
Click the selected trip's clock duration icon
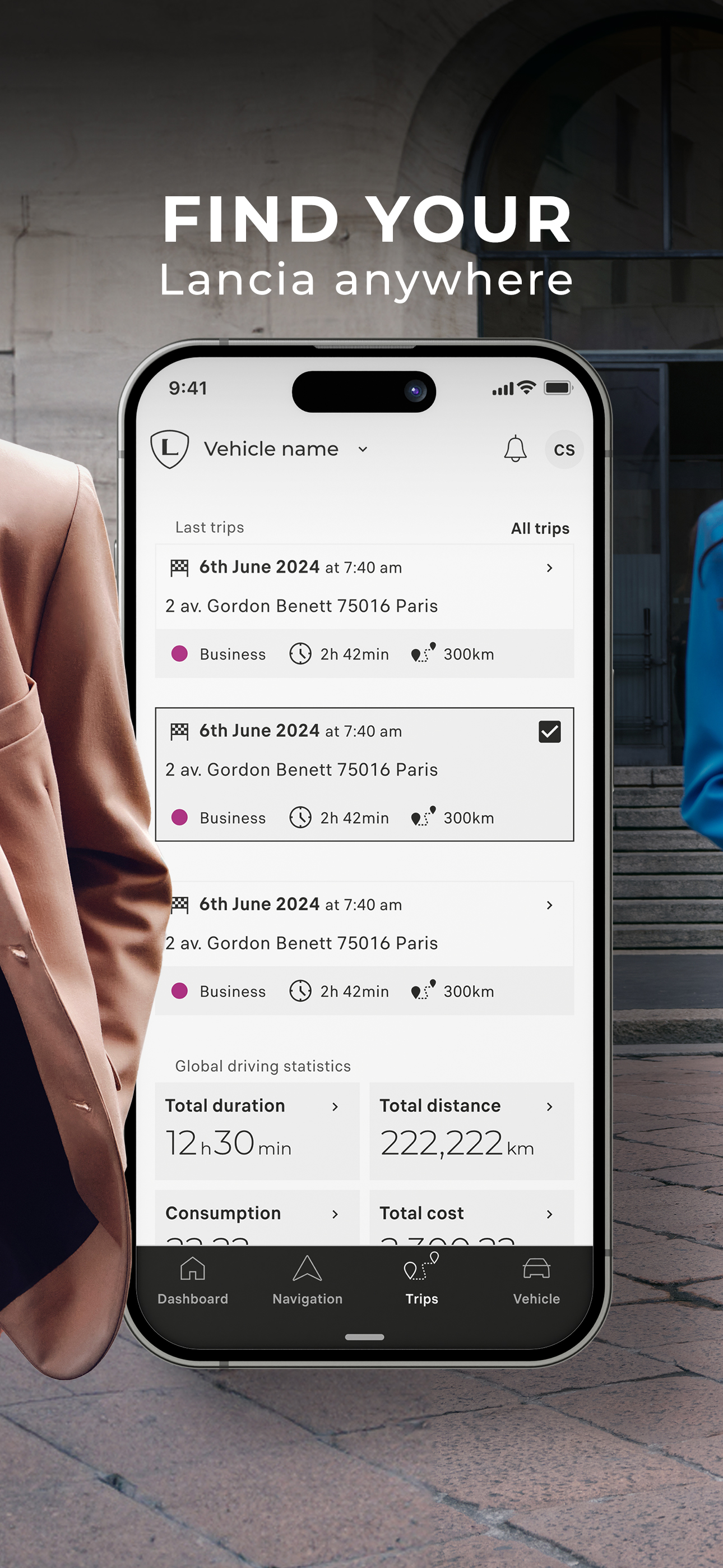click(300, 818)
